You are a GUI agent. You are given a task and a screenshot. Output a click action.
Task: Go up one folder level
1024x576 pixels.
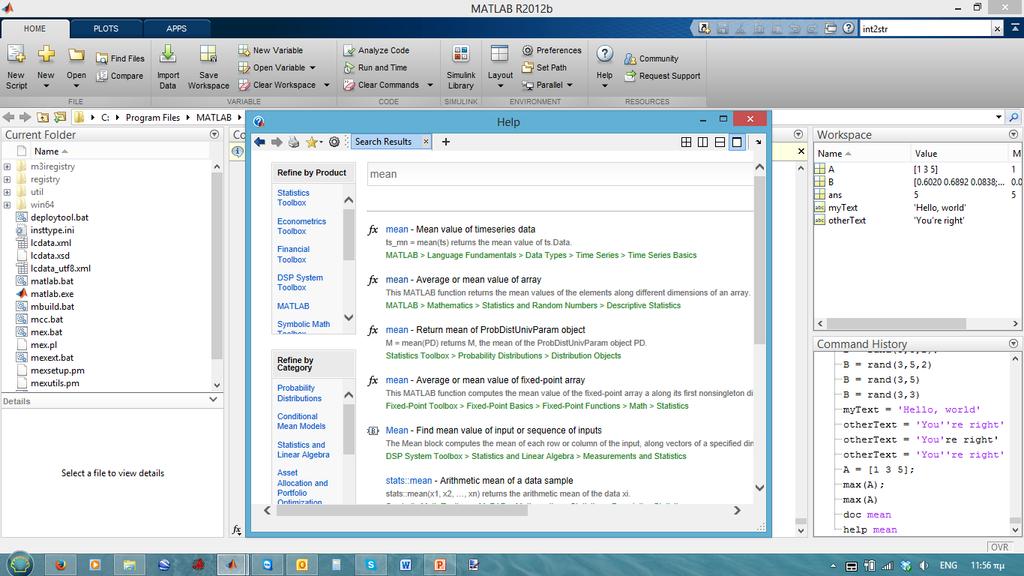pos(43,118)
